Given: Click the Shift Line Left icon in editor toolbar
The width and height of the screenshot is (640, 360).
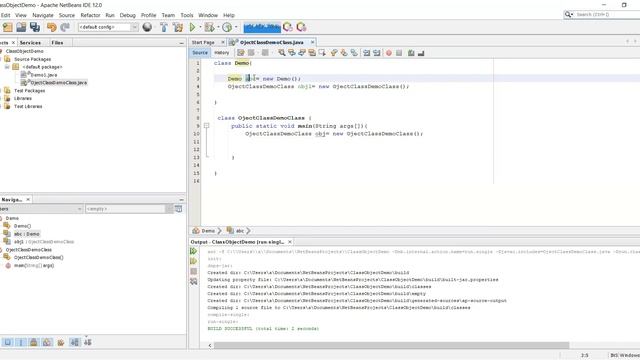Looking at the screenshot, I should [x=367, y=53].
